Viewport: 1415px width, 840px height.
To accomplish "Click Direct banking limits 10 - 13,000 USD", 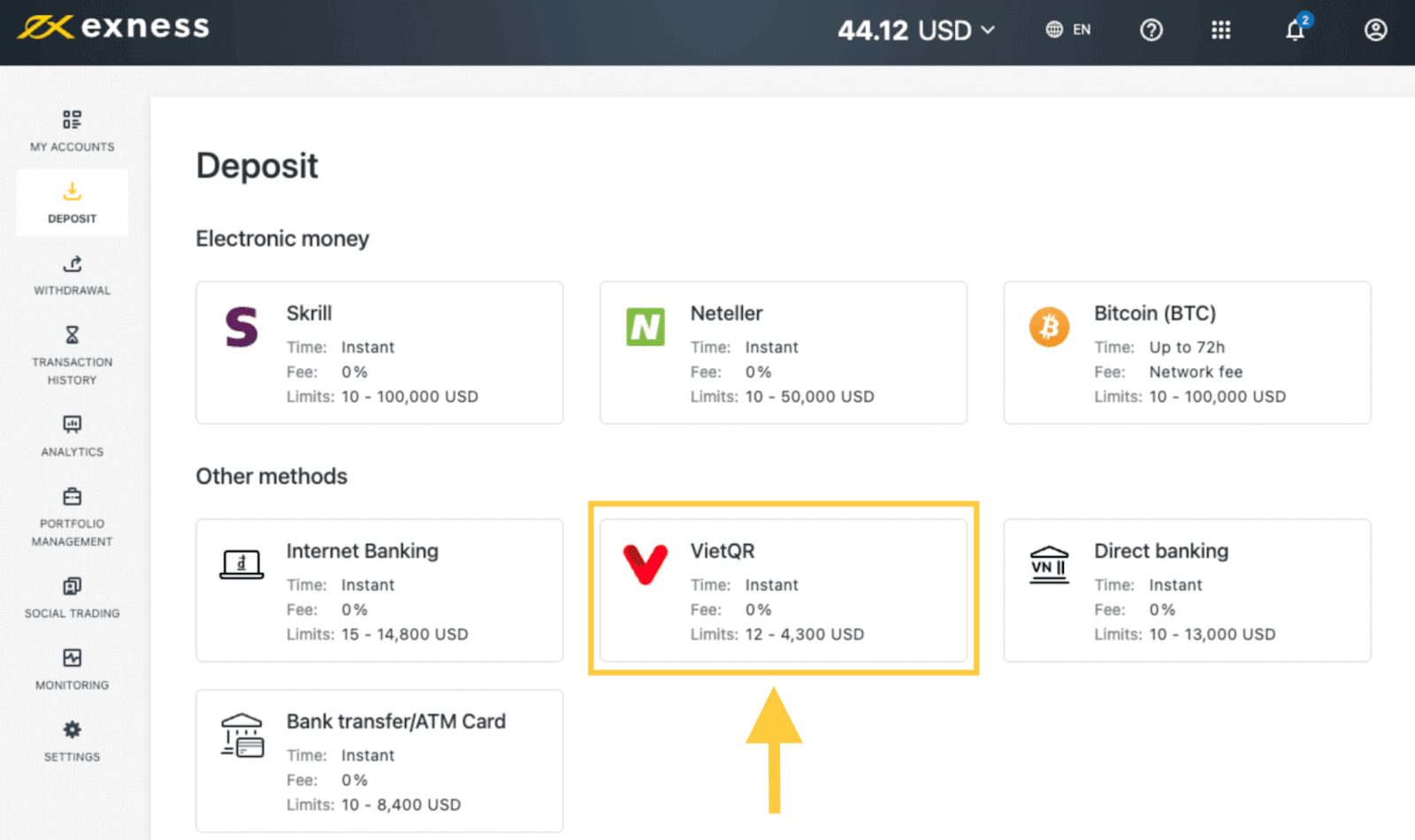I will pos(1212,635).
